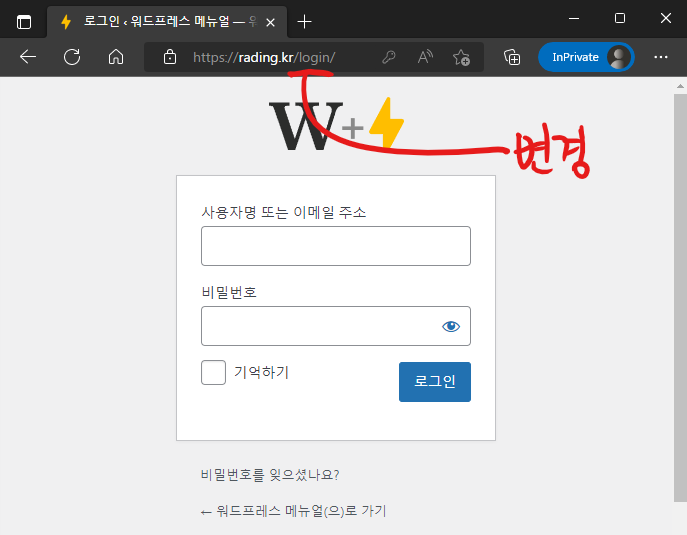Go back with the browser back arrow
This screenshot has height=535, width=687.
click(x=28, y=57)
